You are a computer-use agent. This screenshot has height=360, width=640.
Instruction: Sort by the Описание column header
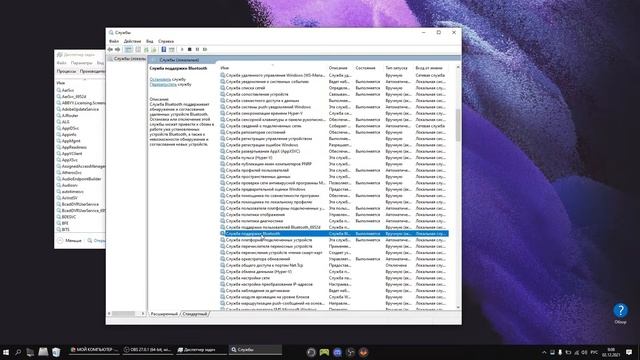tap(338, 68)
